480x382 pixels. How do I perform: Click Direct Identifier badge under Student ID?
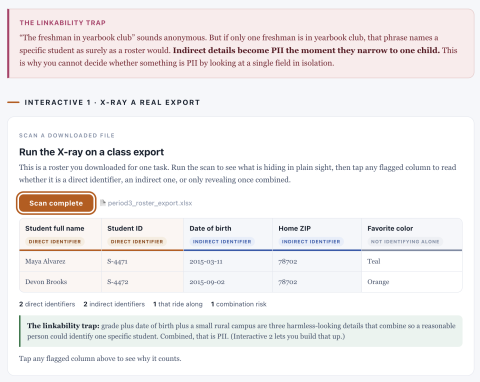[137, 242]
